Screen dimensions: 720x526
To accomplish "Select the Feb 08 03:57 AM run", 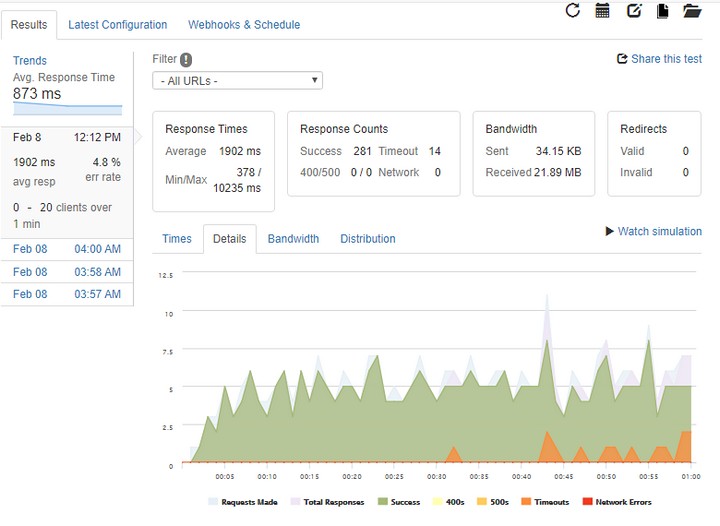I will pyautogui.click(x=67, y=294).
